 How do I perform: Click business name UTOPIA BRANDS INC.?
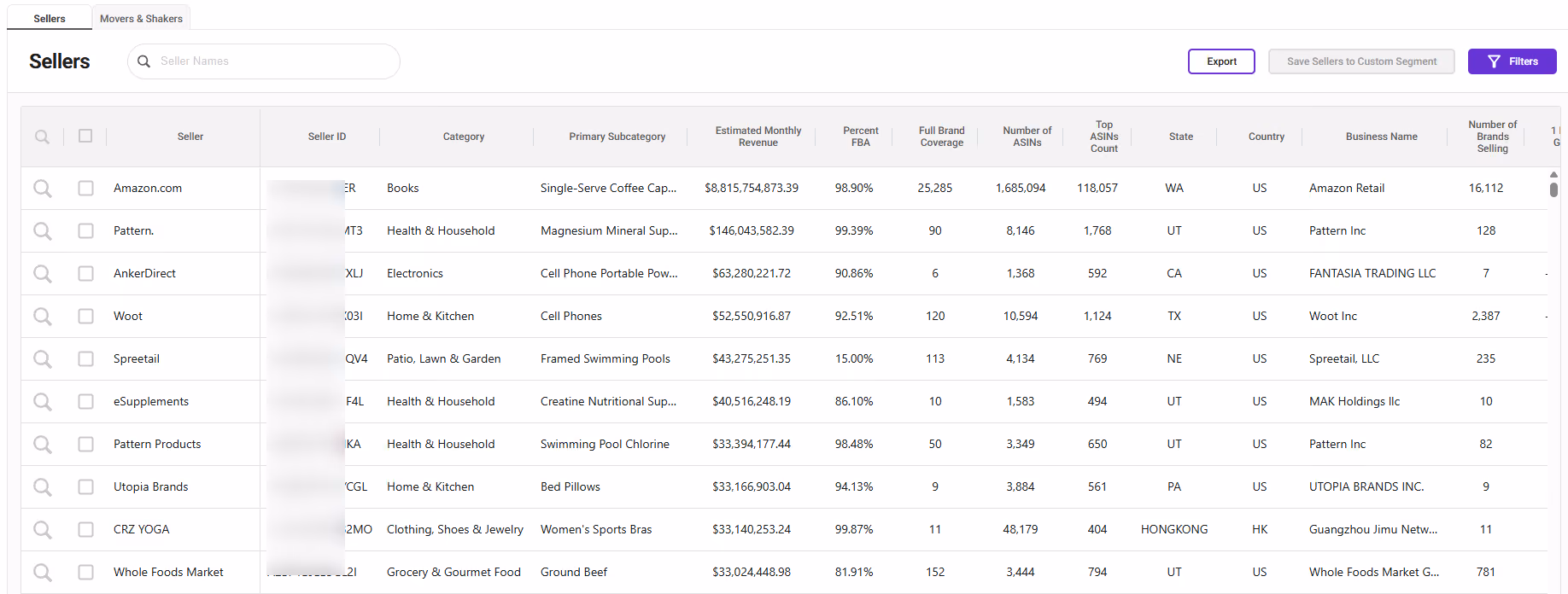point(1366,486)
